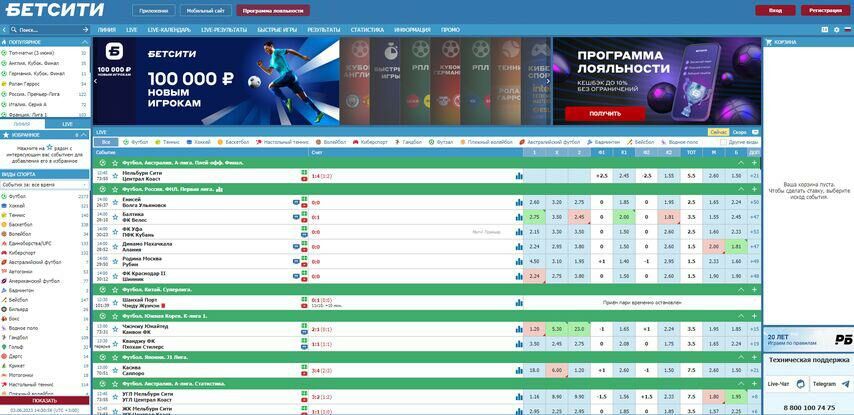Viewport: 854px width, 415px height.
Task: Switch to the РЕЗУЛЬТАТЫ menu tab
Action: point(323,30)
